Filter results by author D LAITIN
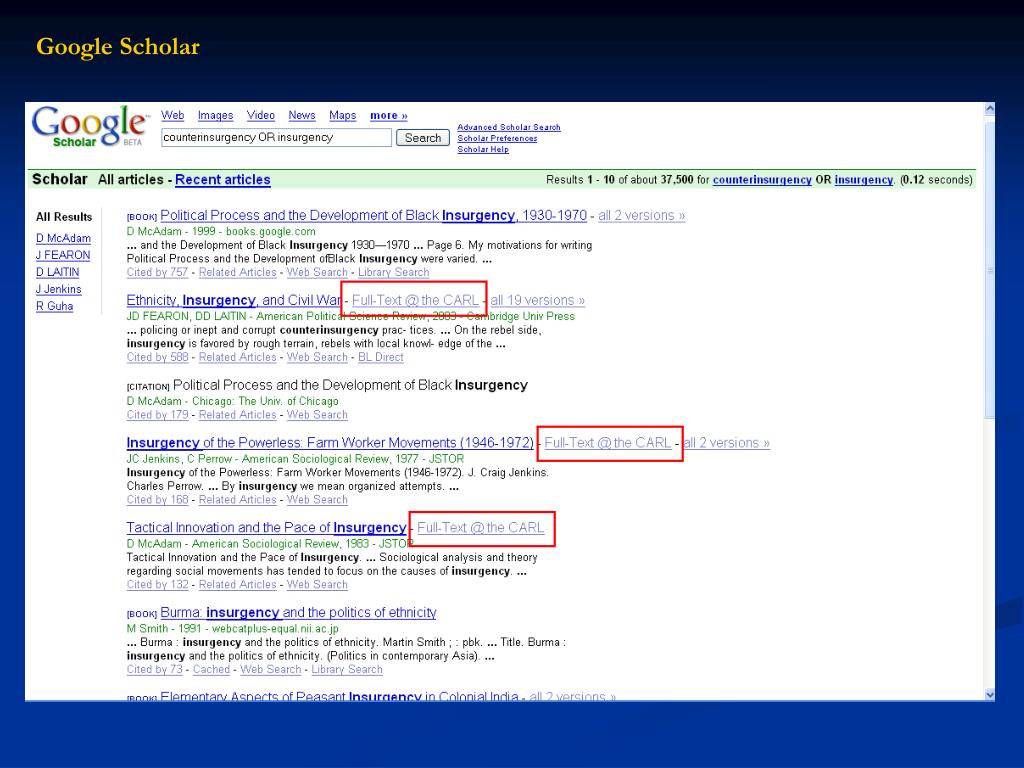The width and height of the screenshot is (1024, 768). click(57, 272)
